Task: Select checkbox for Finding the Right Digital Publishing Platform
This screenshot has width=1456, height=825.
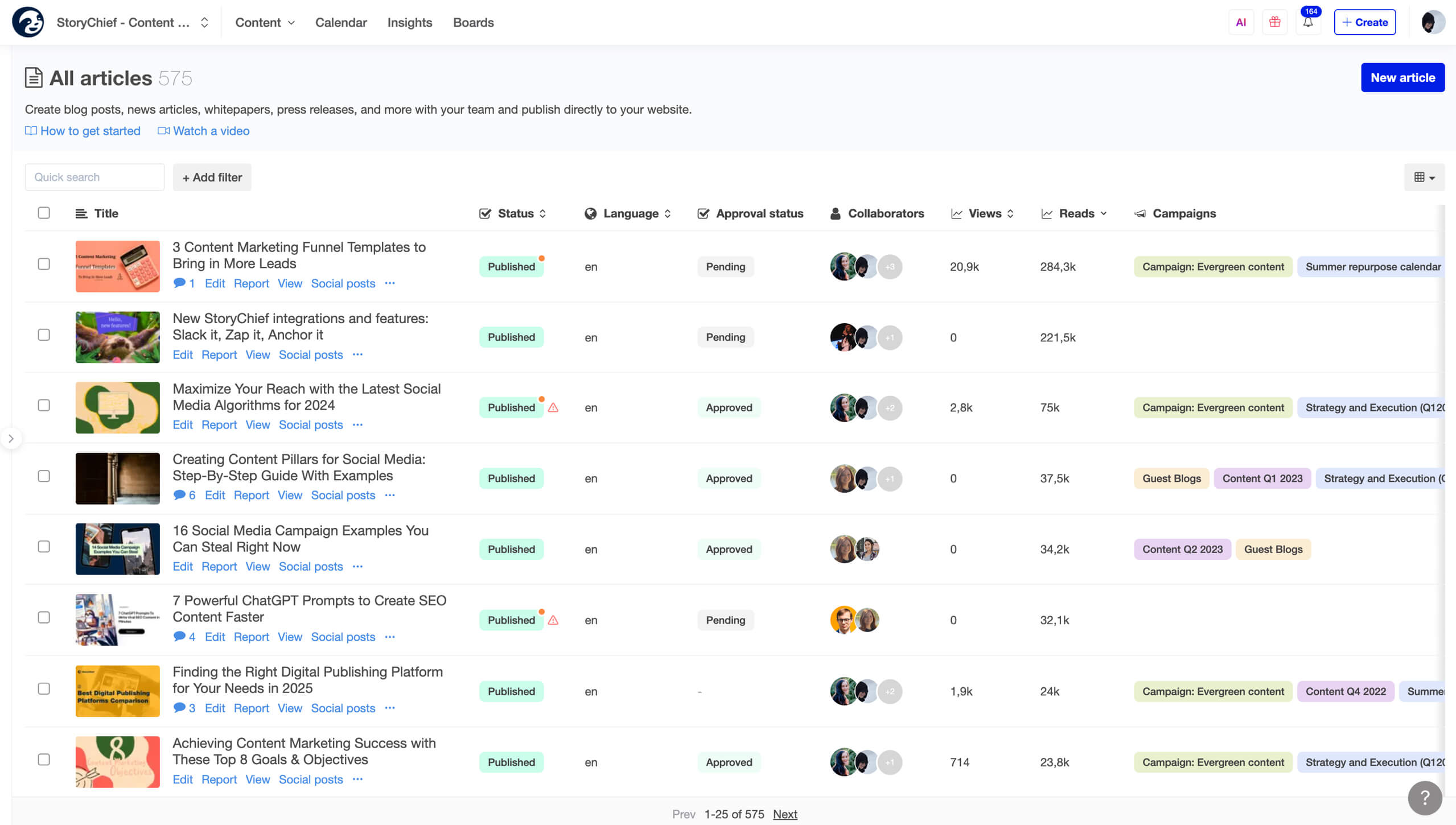Action: pos(44,688)
